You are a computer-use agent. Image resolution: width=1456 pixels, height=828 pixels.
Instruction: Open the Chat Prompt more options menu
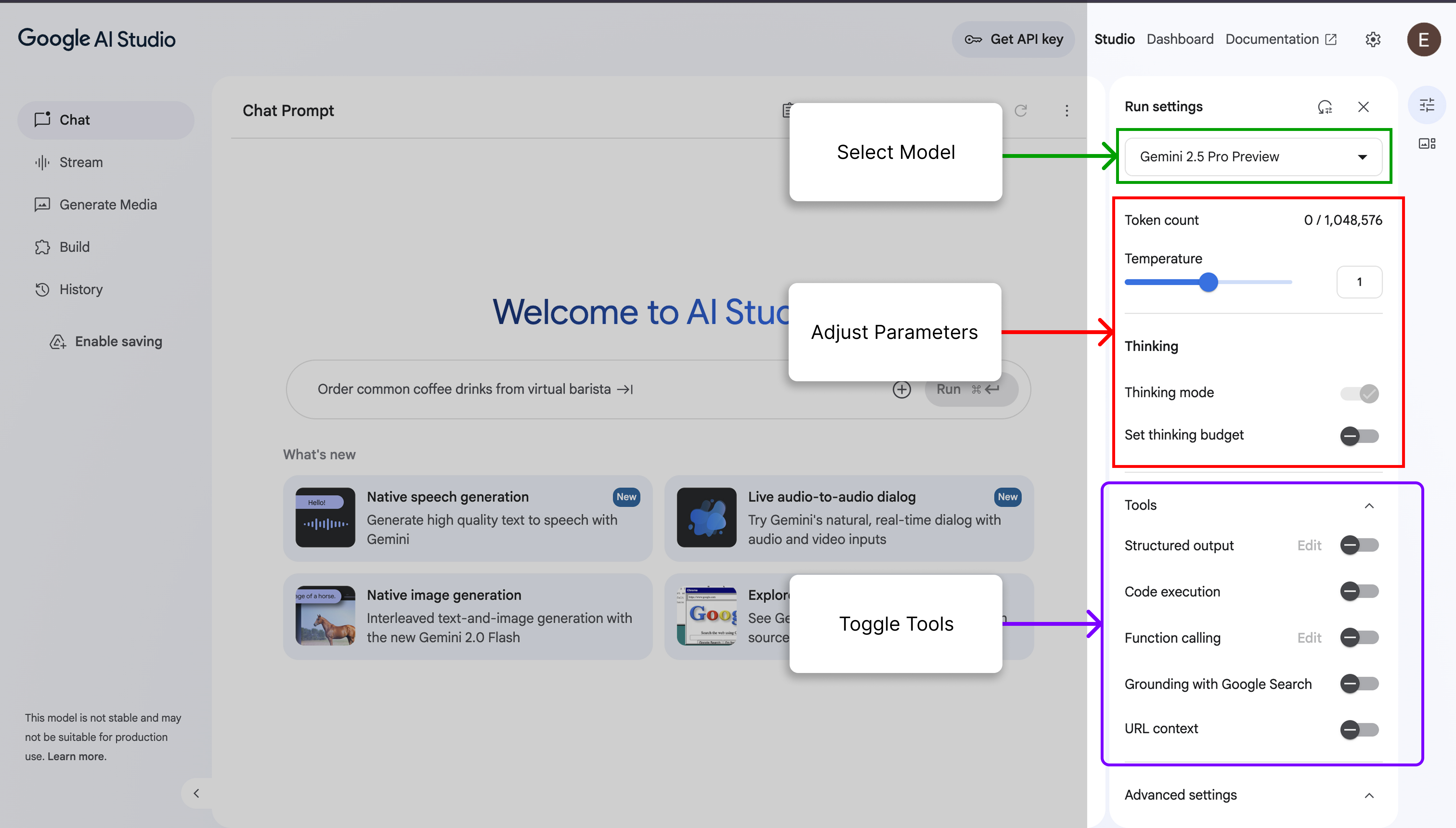[x=1066, y=111]
